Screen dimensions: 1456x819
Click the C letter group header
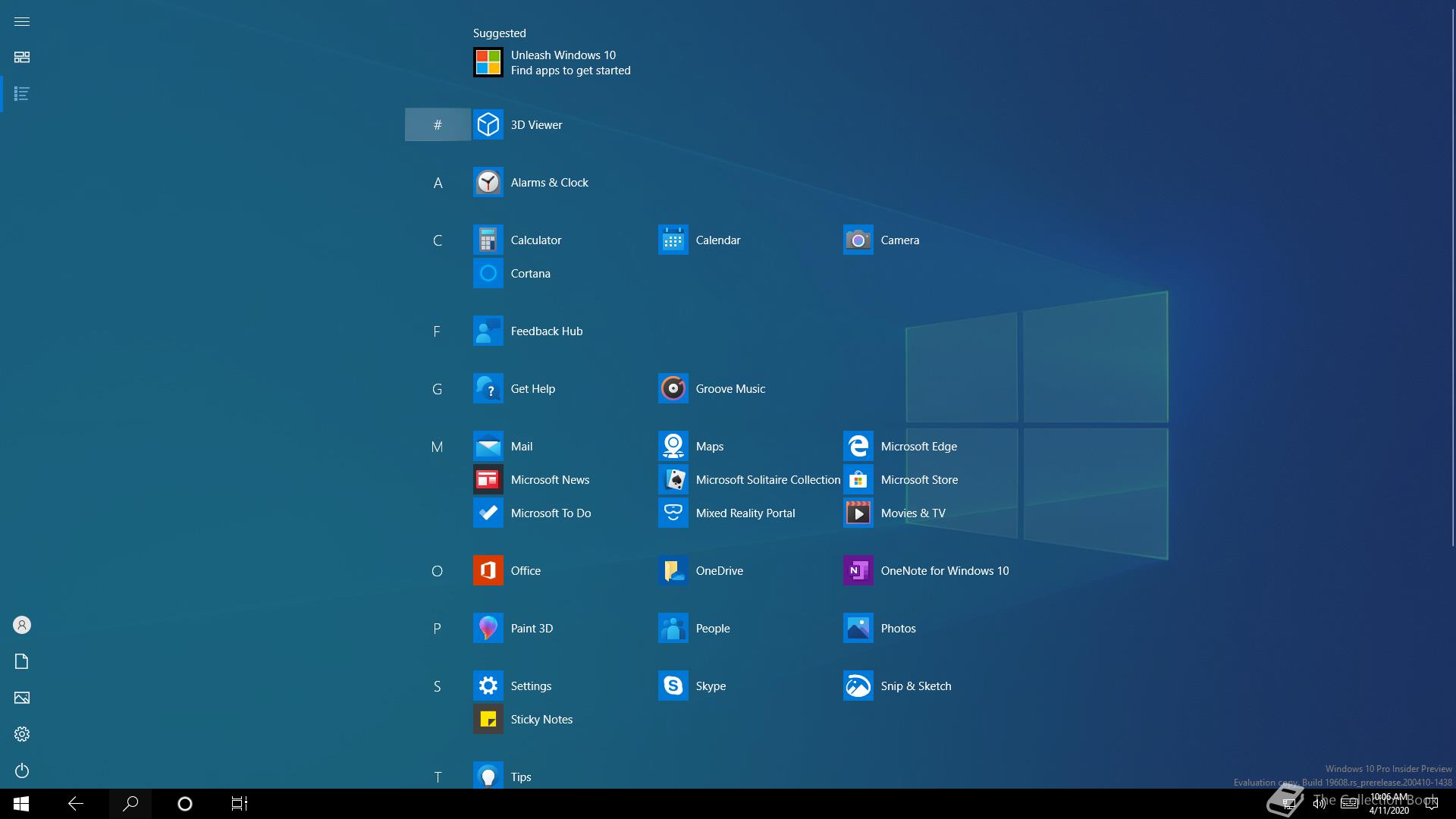(x=438, y=240)
